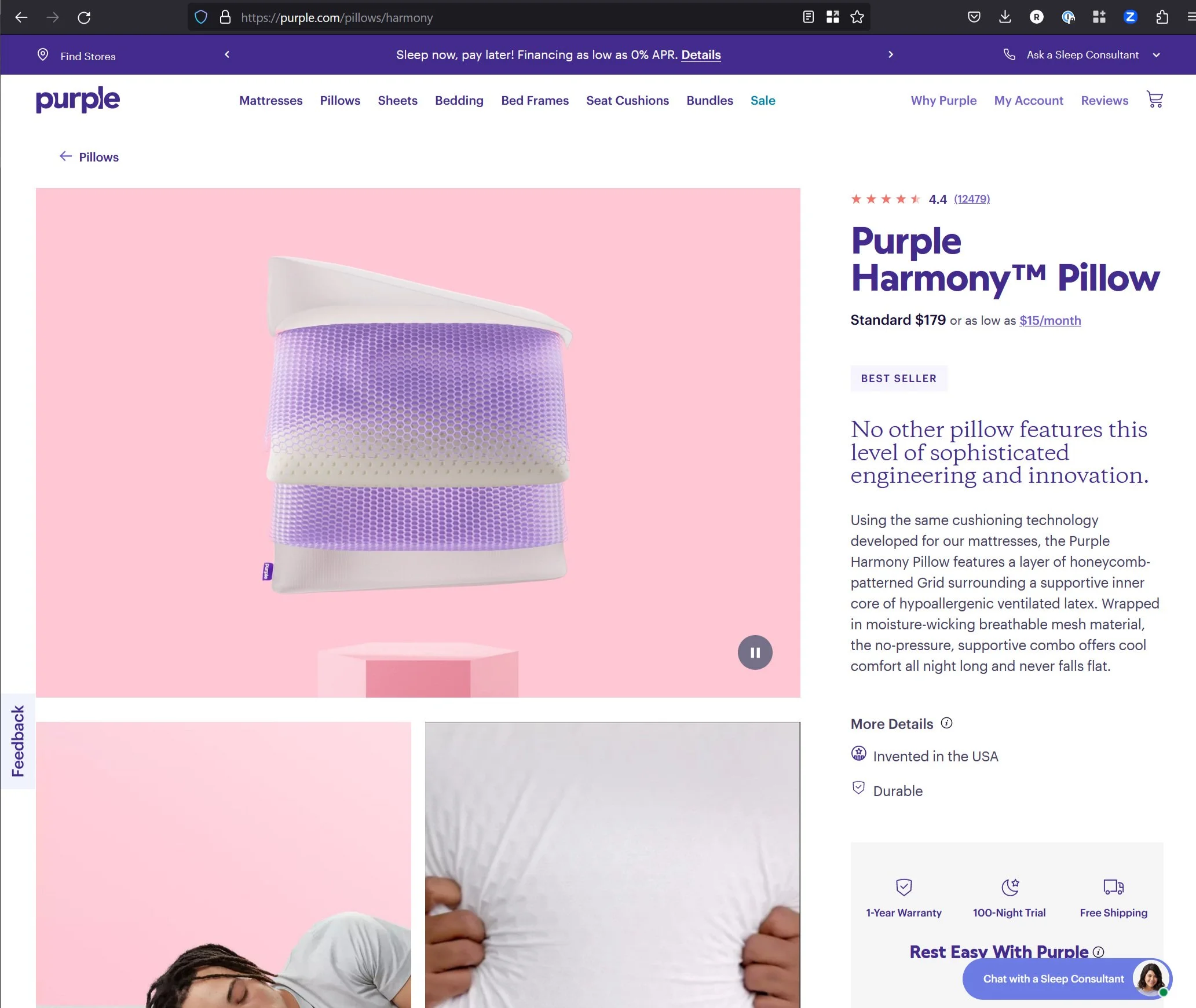Start Chat with a Sleep Consultant
Image resolution: width=1196 pixels, height=1008 pixels.
(x=1067, y=978)
